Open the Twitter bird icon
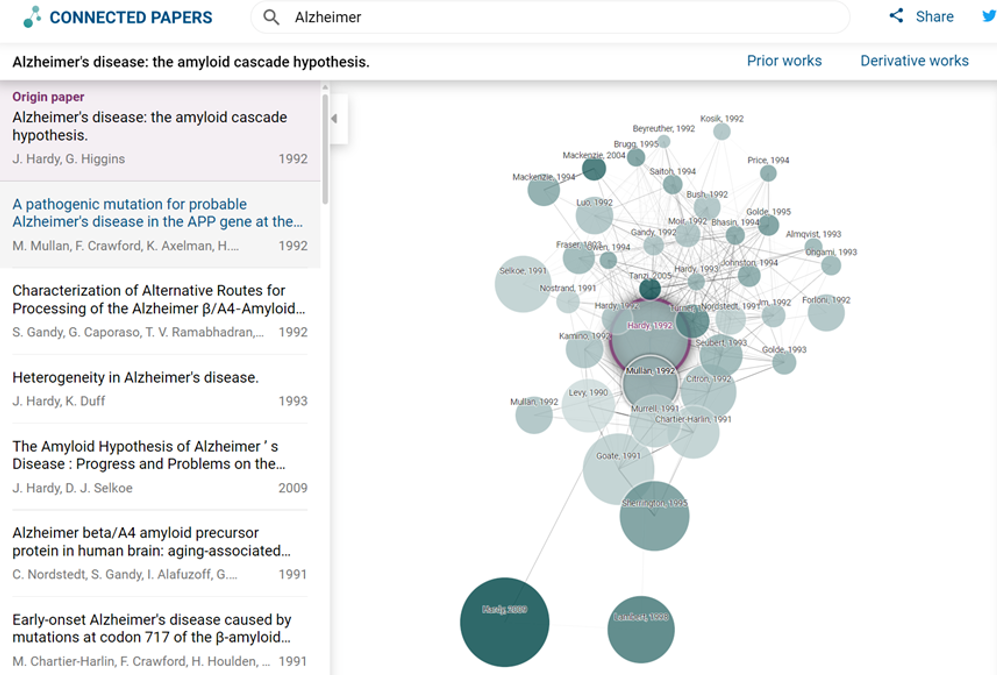The width and height of the screenshot is (997, 675). tap(988, 16)
